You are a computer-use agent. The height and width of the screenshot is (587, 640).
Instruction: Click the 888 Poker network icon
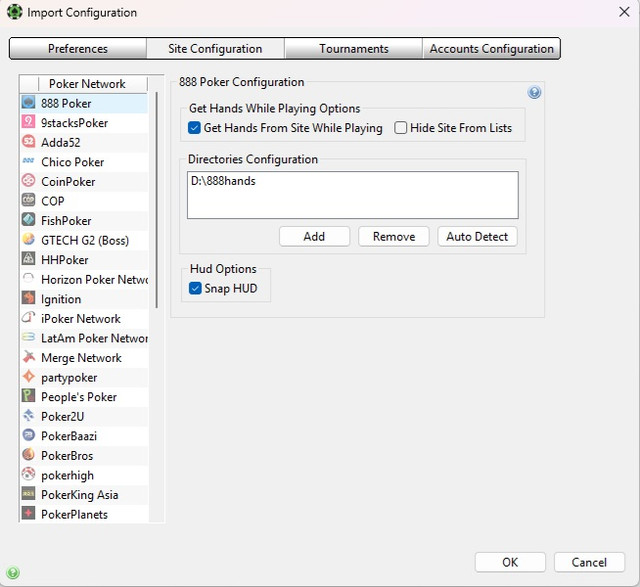coord(29,102)
